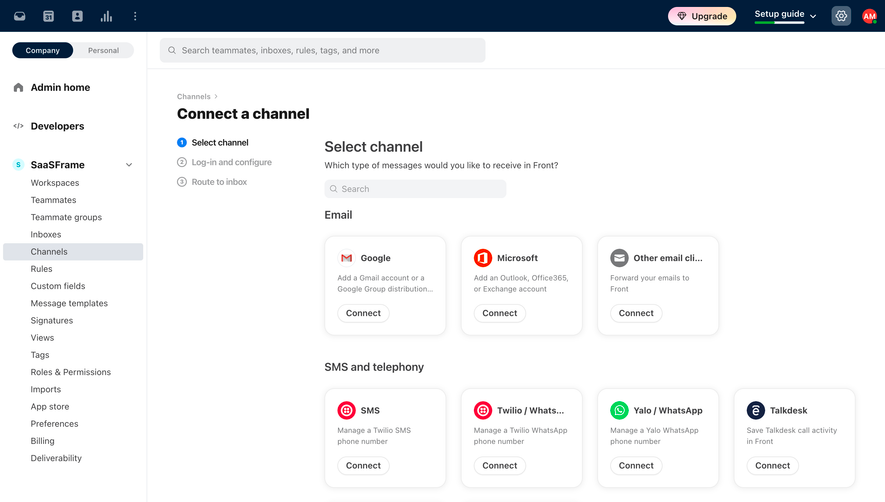Click the Talkdesk logo icon

tap(756, 411)
